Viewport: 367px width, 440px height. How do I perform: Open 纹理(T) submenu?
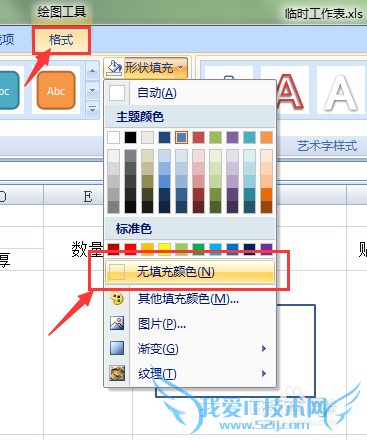pos(190,374)
